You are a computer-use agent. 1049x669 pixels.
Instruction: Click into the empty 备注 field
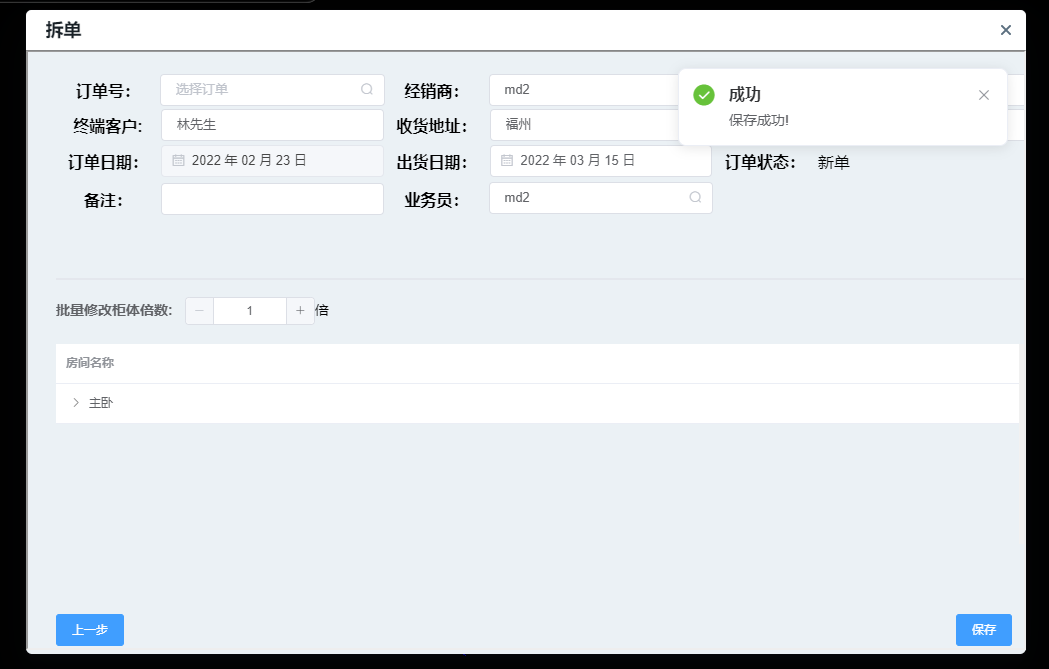pyautogui.click(x=272, y=199)
